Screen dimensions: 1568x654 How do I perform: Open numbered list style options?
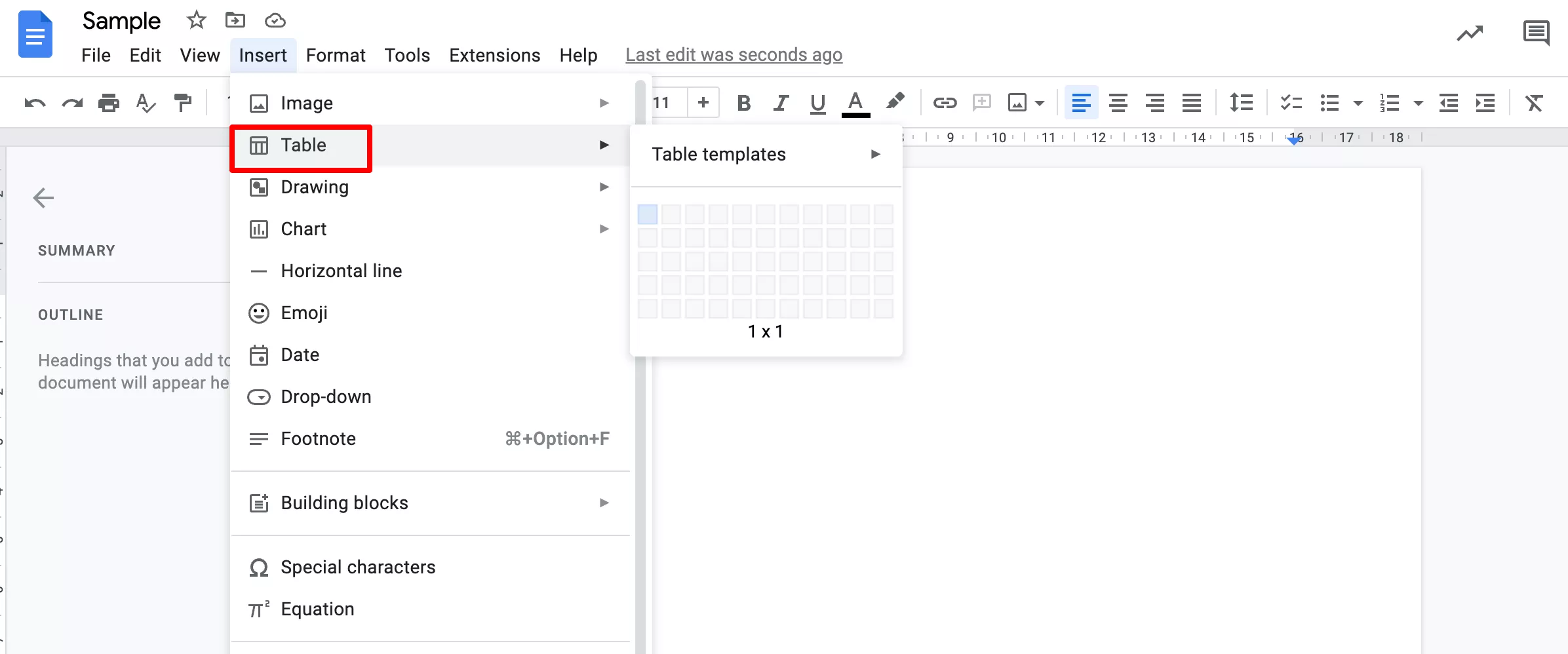pos(1419,103)
